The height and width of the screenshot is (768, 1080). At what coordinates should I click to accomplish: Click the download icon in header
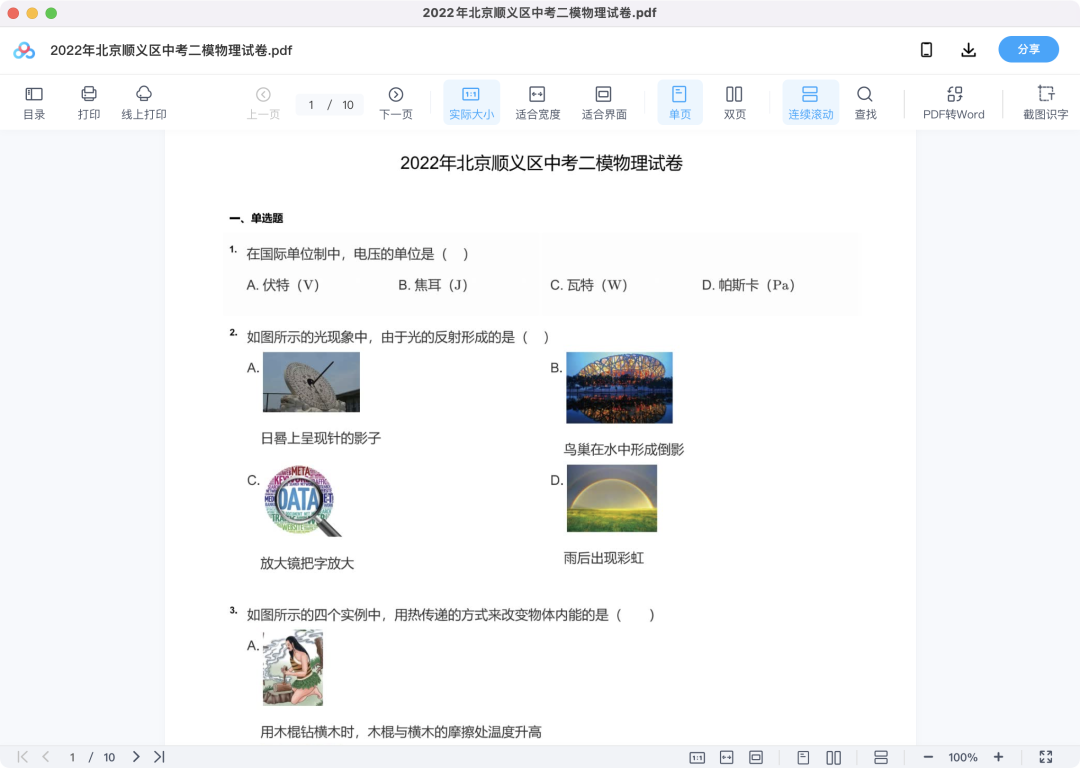968,50
